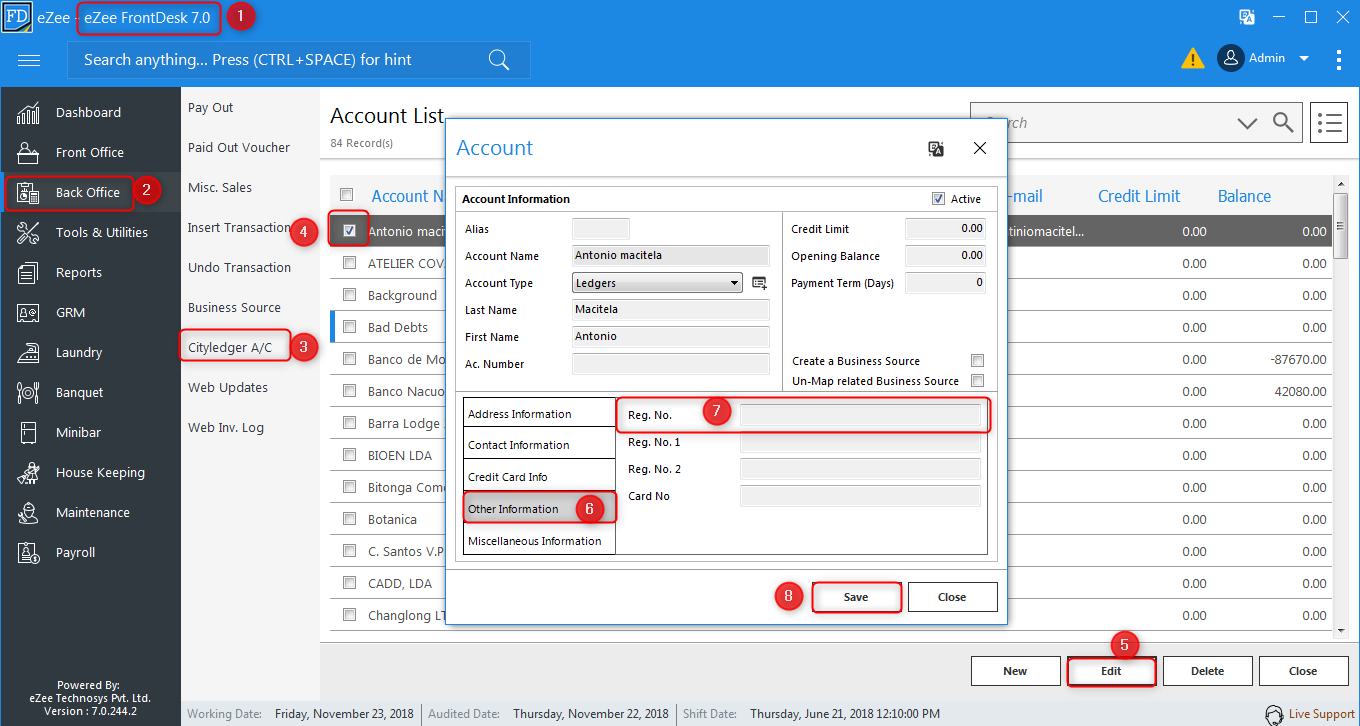Click the New button

(x=1015, y=671)
